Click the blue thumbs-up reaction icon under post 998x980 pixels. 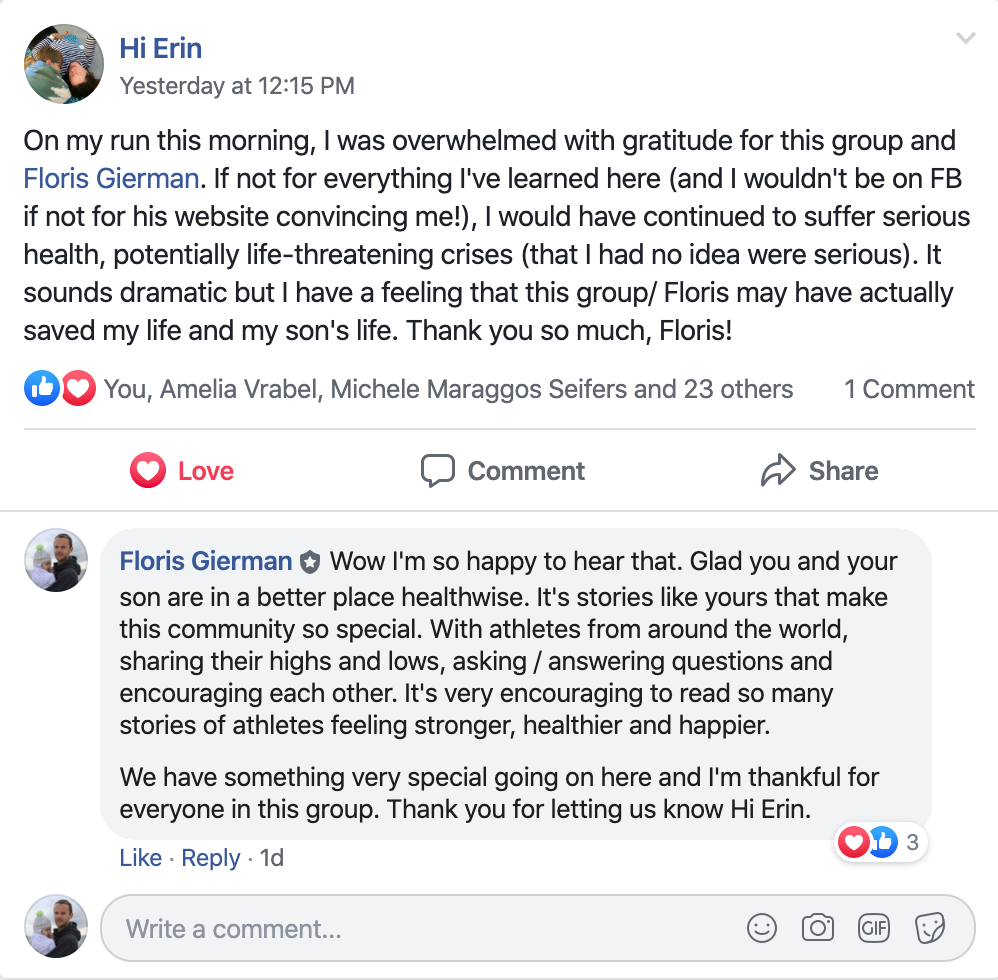[42, 389]
